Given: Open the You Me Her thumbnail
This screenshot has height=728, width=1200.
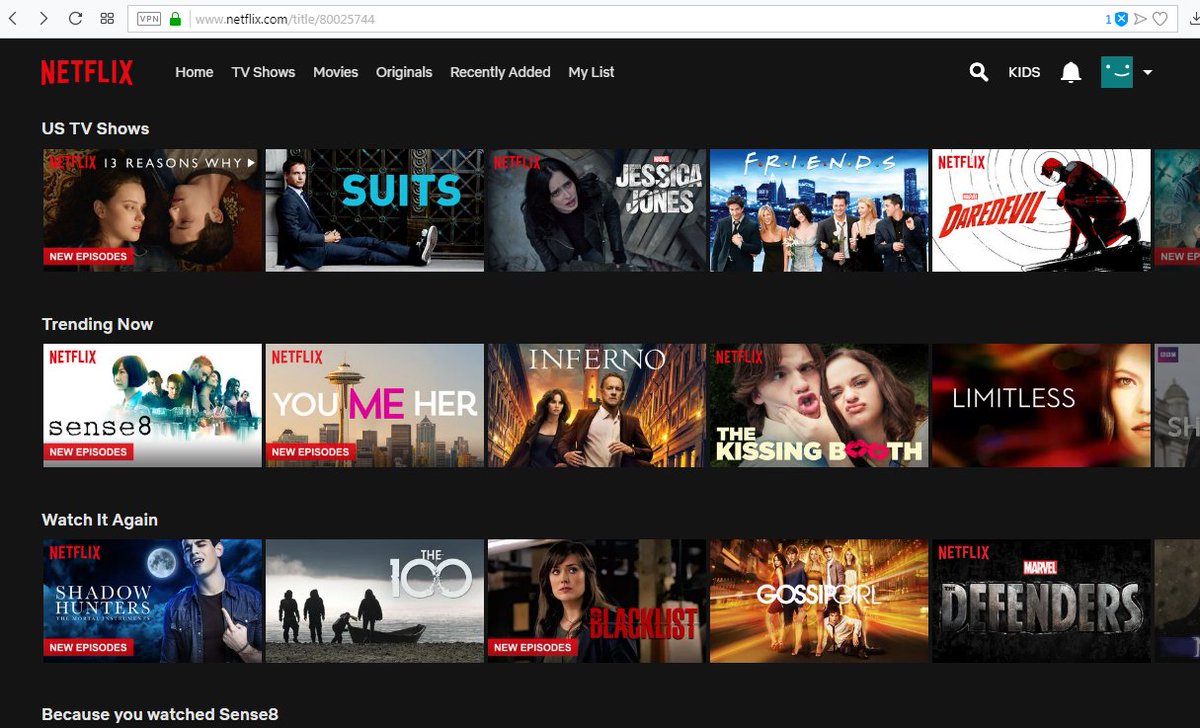Looking at the screenshot, I should click(x=374, y=405).
